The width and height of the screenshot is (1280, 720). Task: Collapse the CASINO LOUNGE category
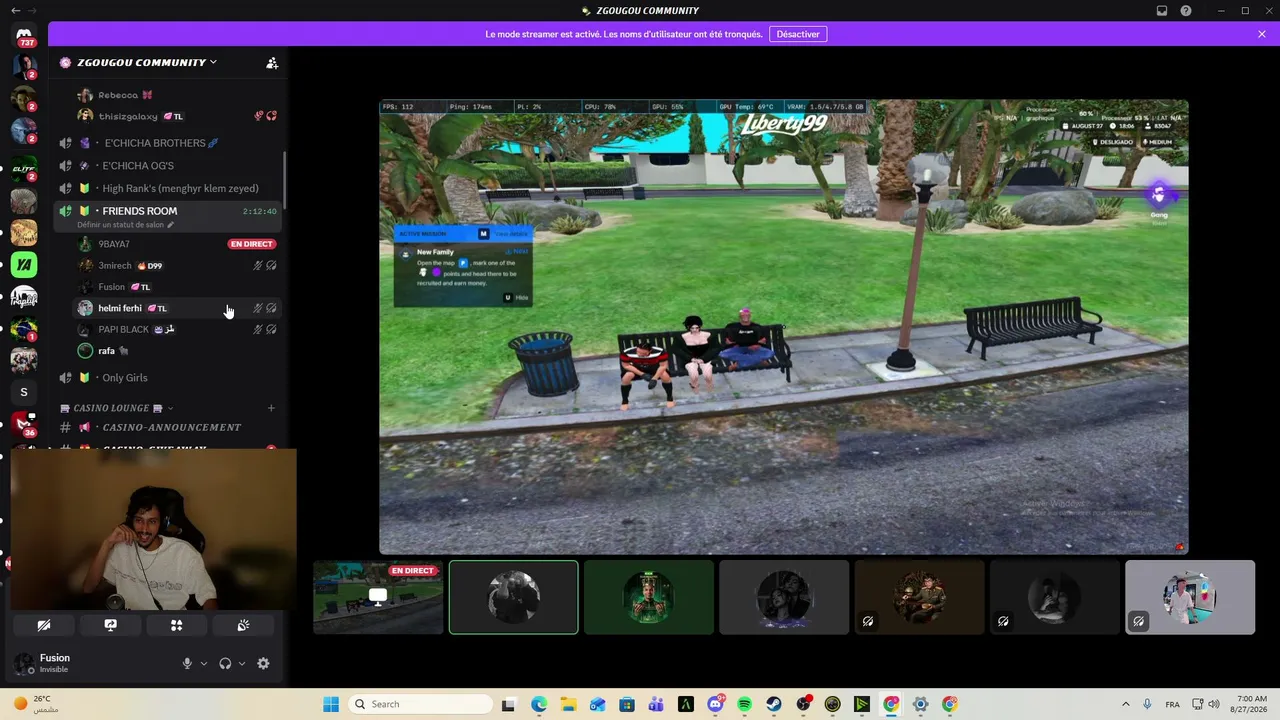[117, 408]
